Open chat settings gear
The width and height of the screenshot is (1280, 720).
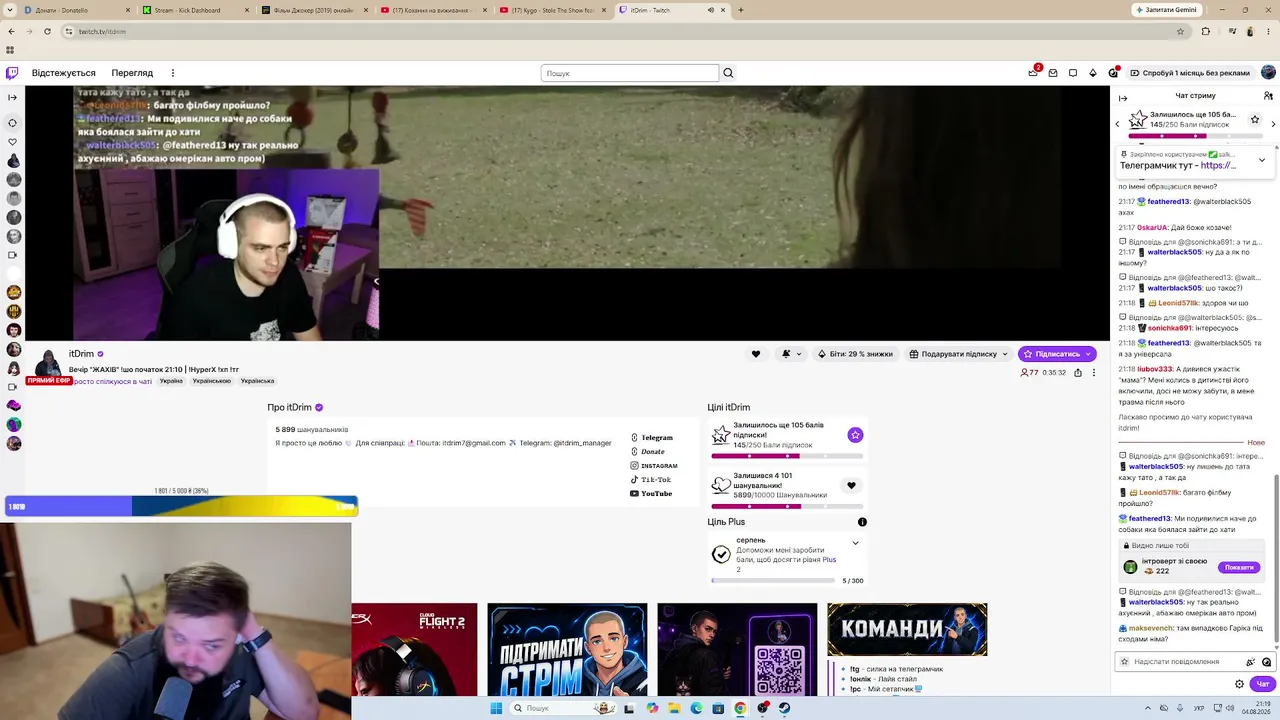pyautogui.click(x=1239, y=684)
